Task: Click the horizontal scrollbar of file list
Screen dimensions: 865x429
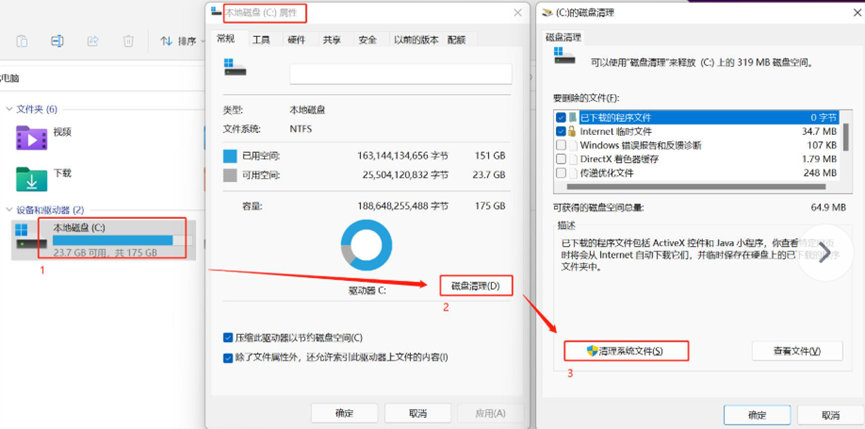Action: 698,186
